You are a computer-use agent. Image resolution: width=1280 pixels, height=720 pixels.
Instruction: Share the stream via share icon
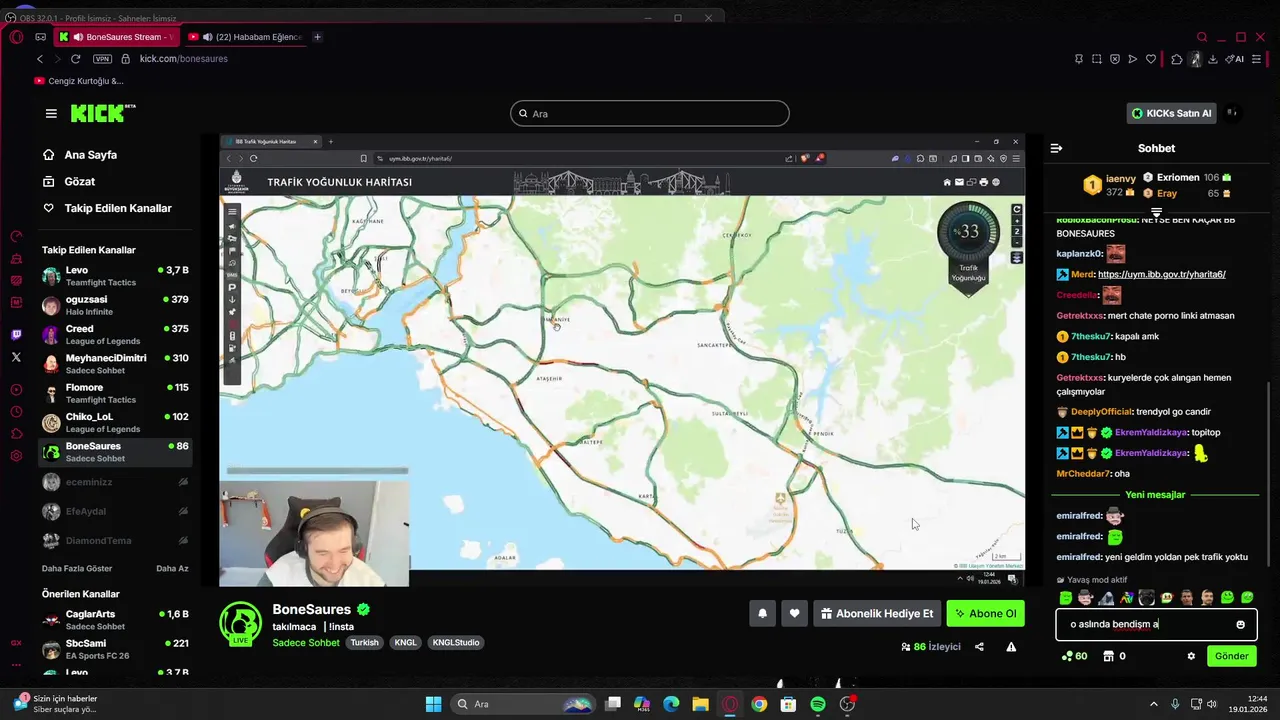(979, 647)
